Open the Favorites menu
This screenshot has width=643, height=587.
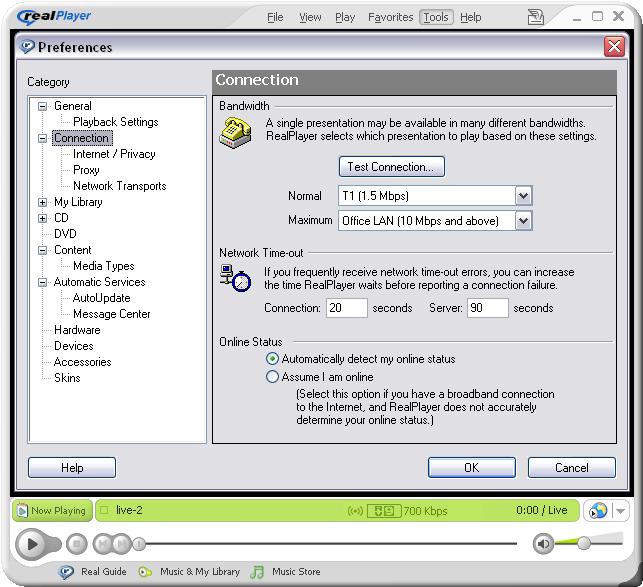click(x=390, y=17)
